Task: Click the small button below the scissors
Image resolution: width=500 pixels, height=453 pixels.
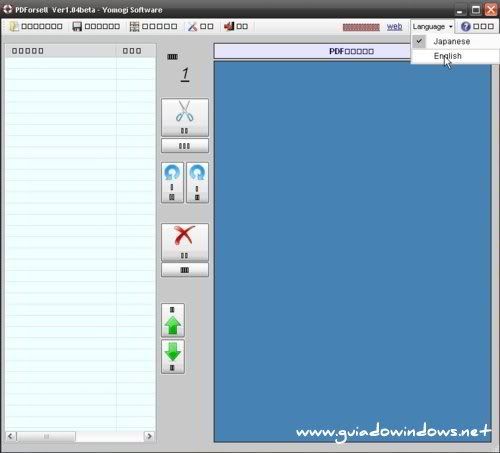Action: click(x=185, y=146)
